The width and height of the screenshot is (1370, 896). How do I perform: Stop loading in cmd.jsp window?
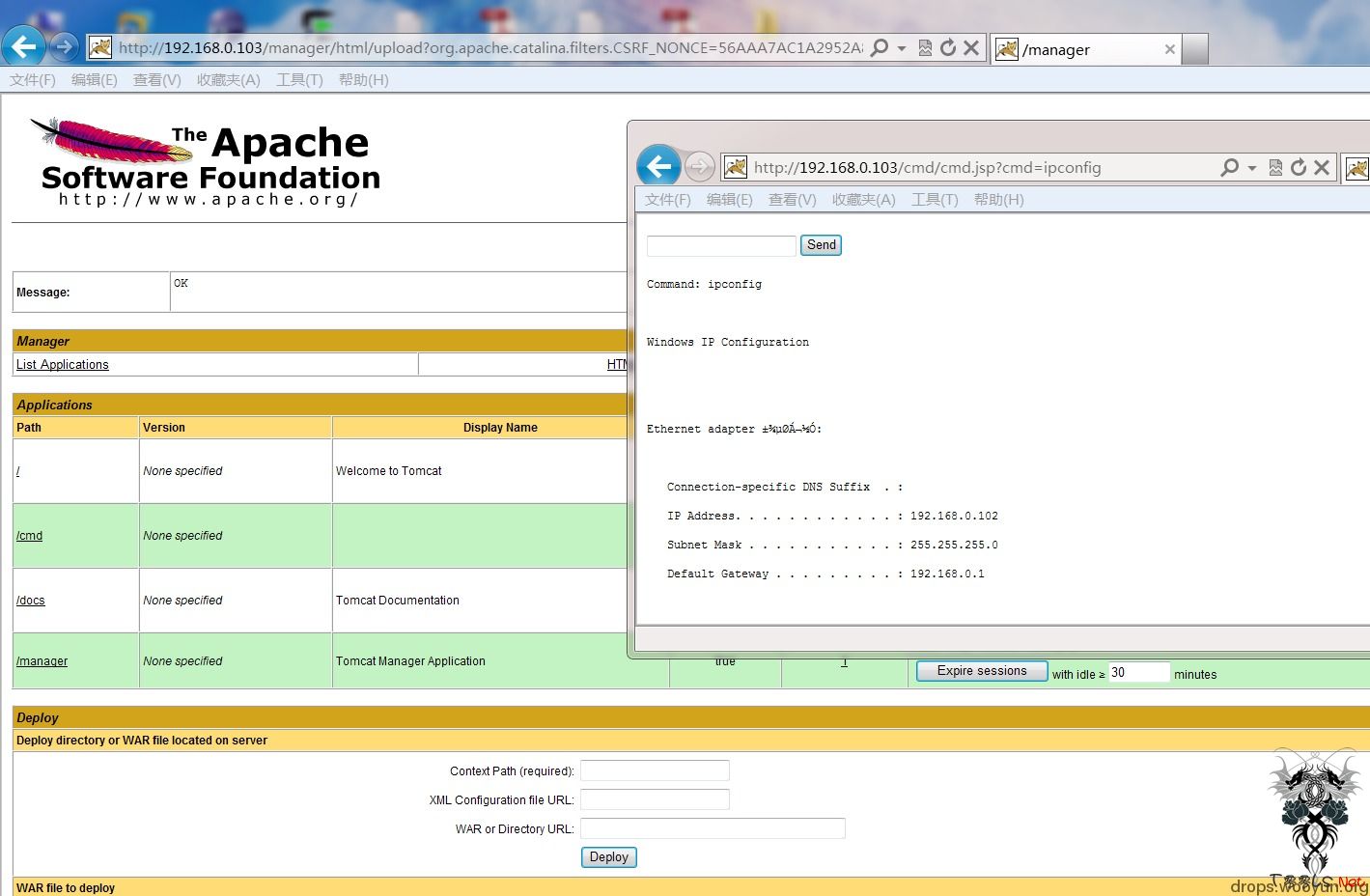(1322, 167)
